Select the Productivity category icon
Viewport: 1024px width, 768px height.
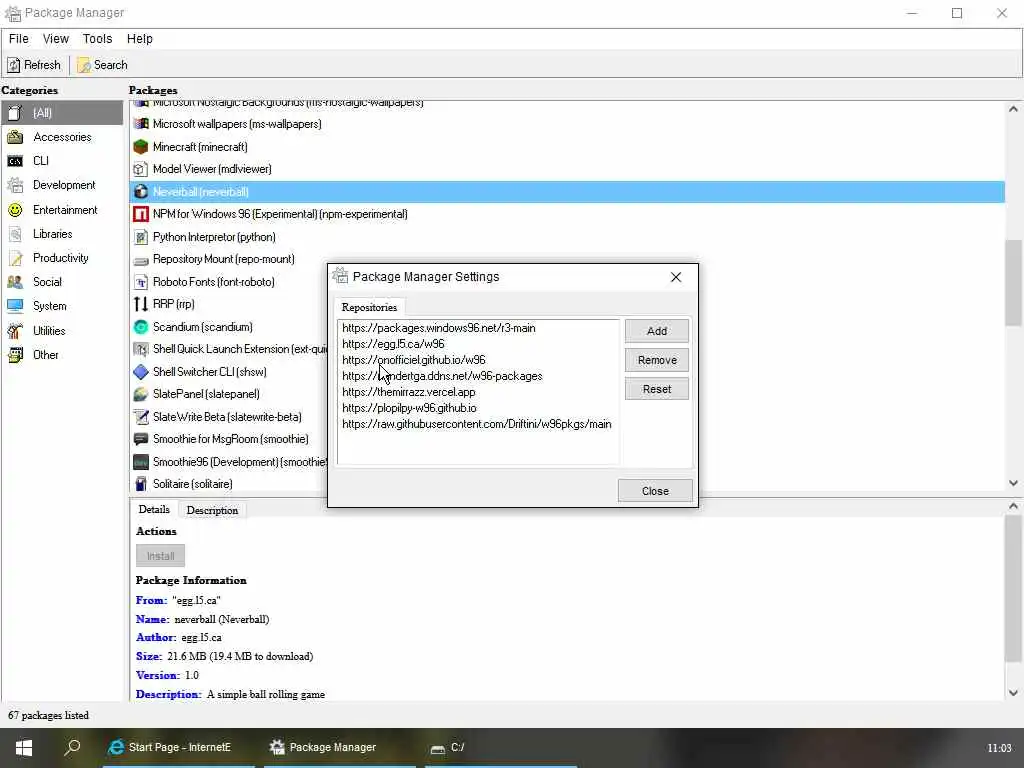point(15,258)
